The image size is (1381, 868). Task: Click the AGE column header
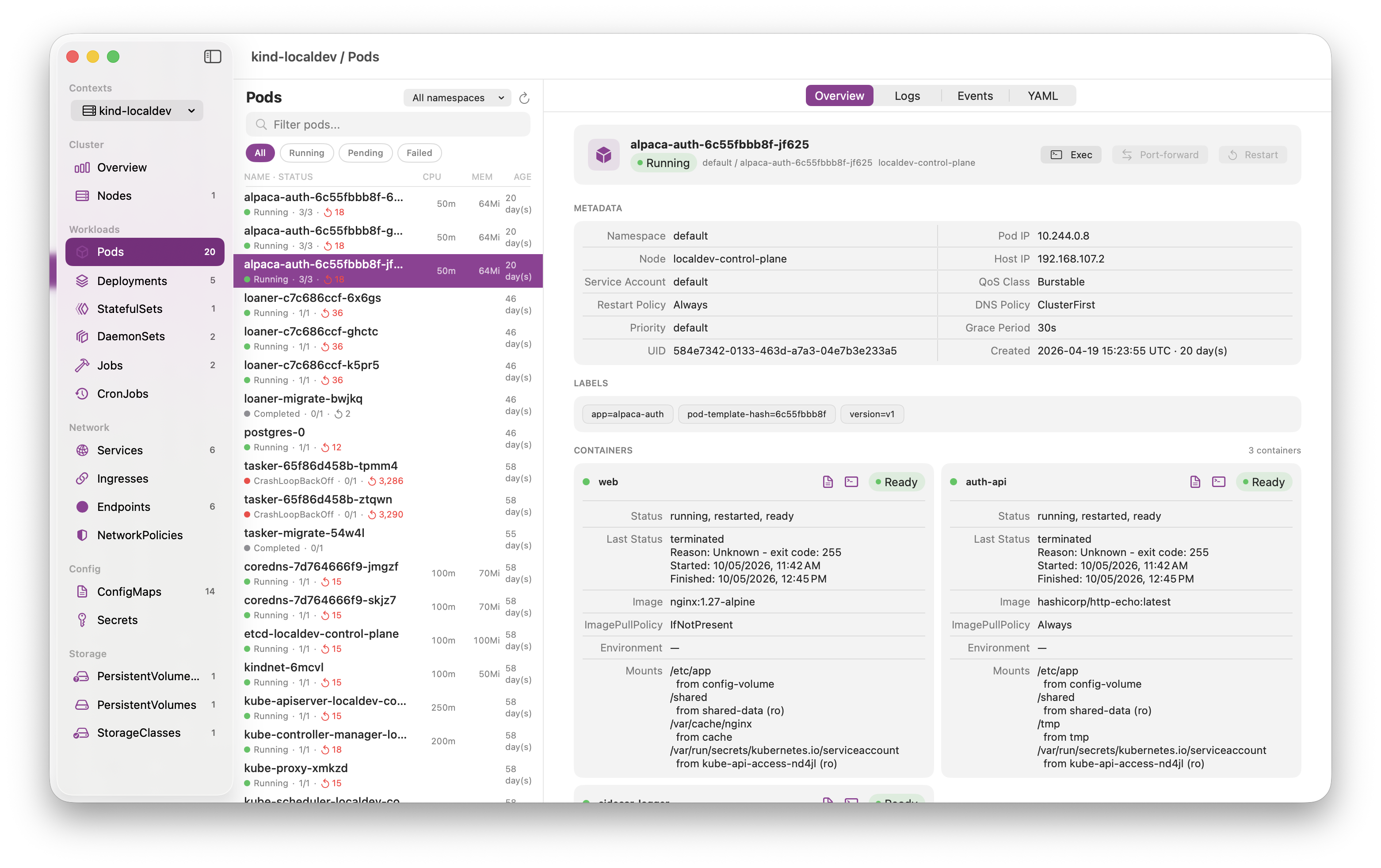point(523,177)
